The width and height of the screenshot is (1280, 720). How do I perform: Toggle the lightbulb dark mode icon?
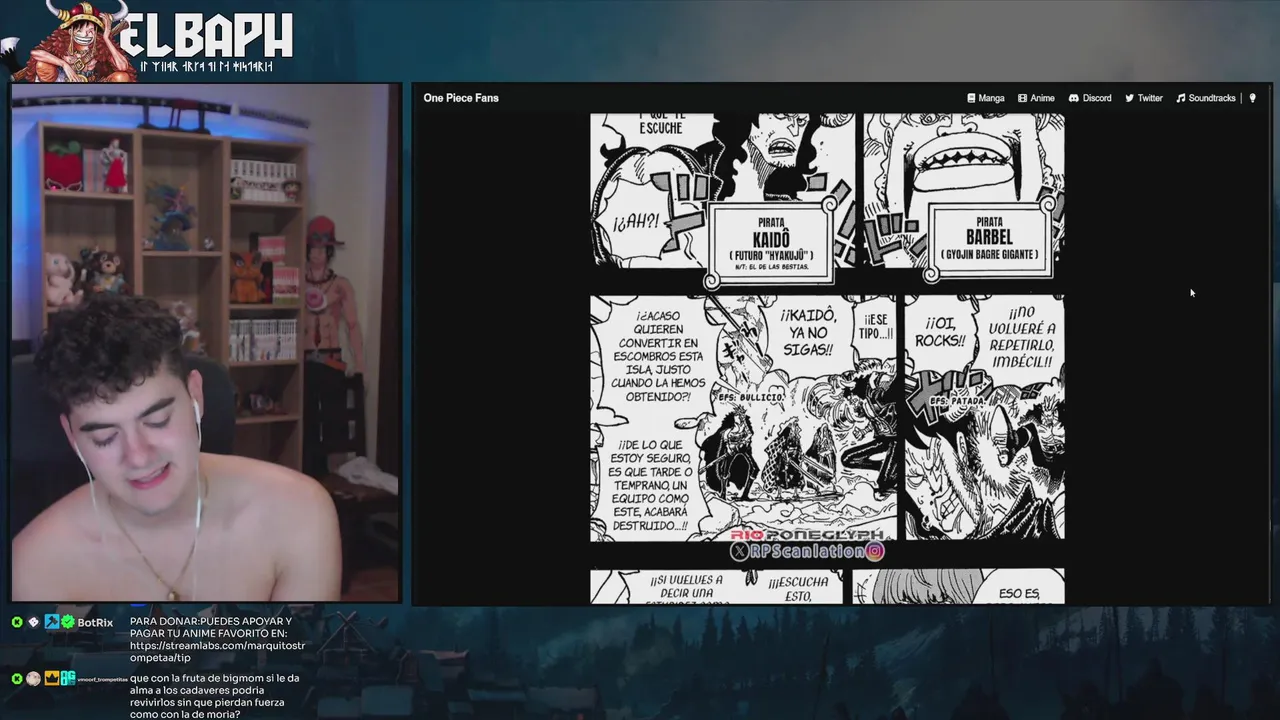coord(1253,98)
